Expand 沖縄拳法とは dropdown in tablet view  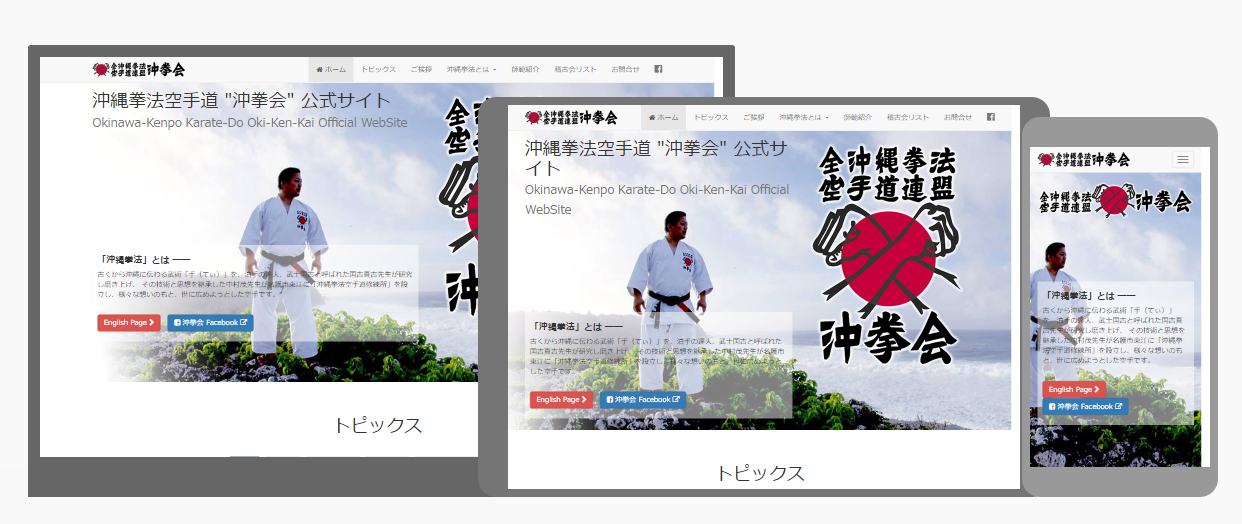pyautogui.click(x=805, y=117)
